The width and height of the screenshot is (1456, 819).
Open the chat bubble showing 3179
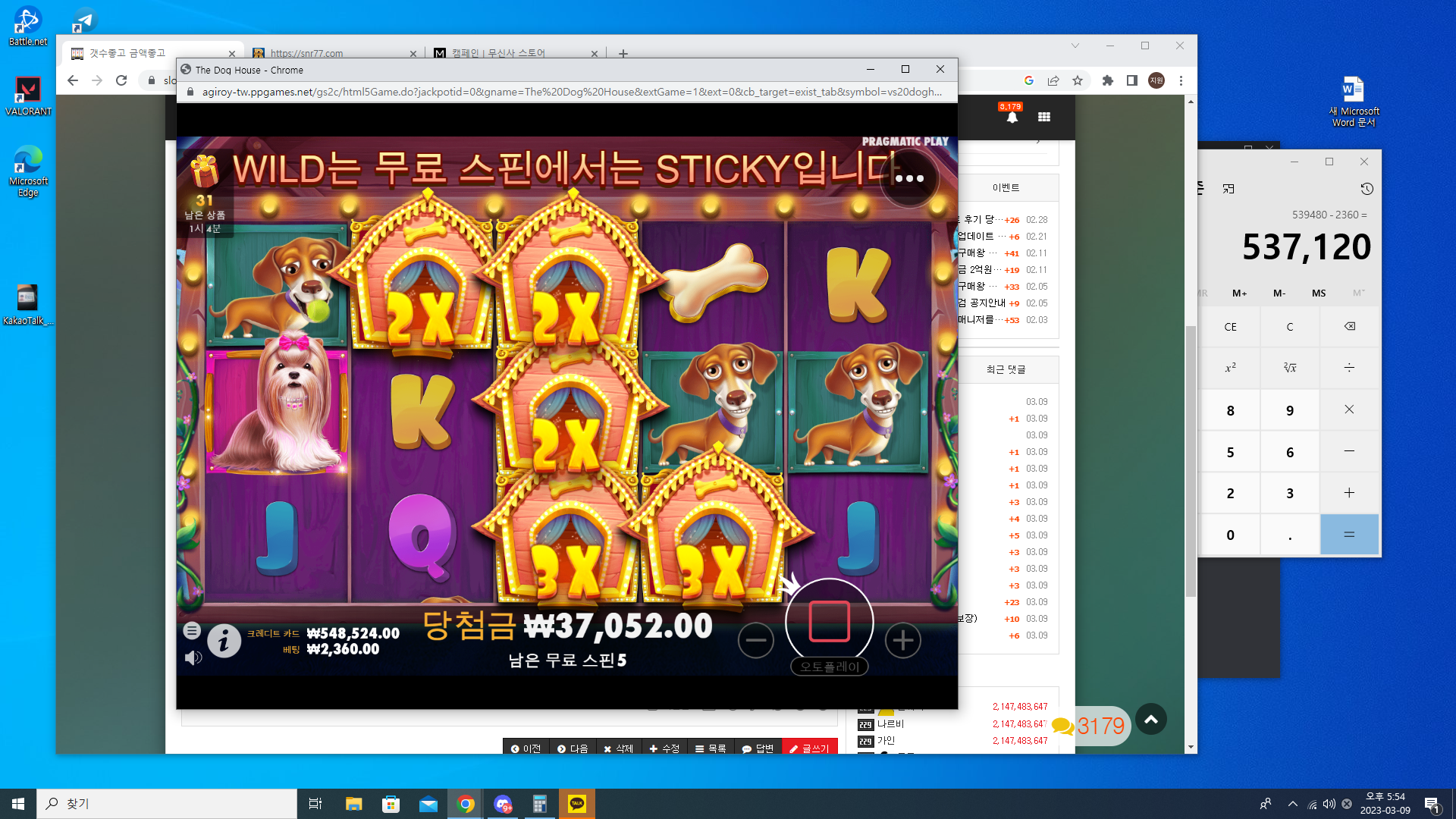[x=1089, y=726]
